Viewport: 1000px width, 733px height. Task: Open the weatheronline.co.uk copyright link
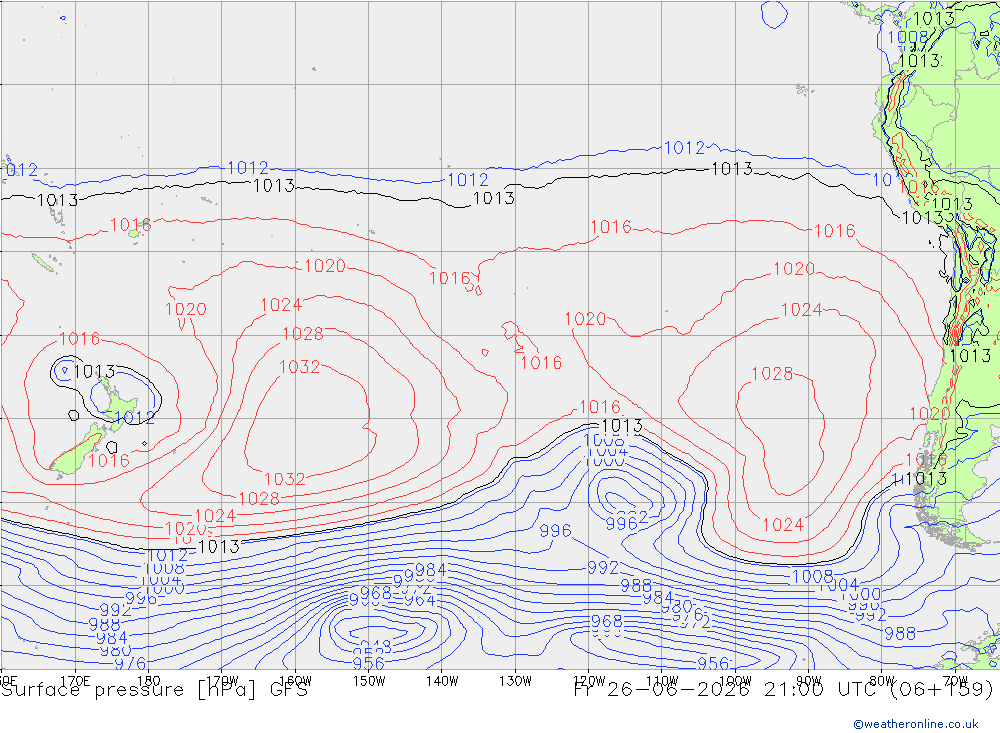915,724
